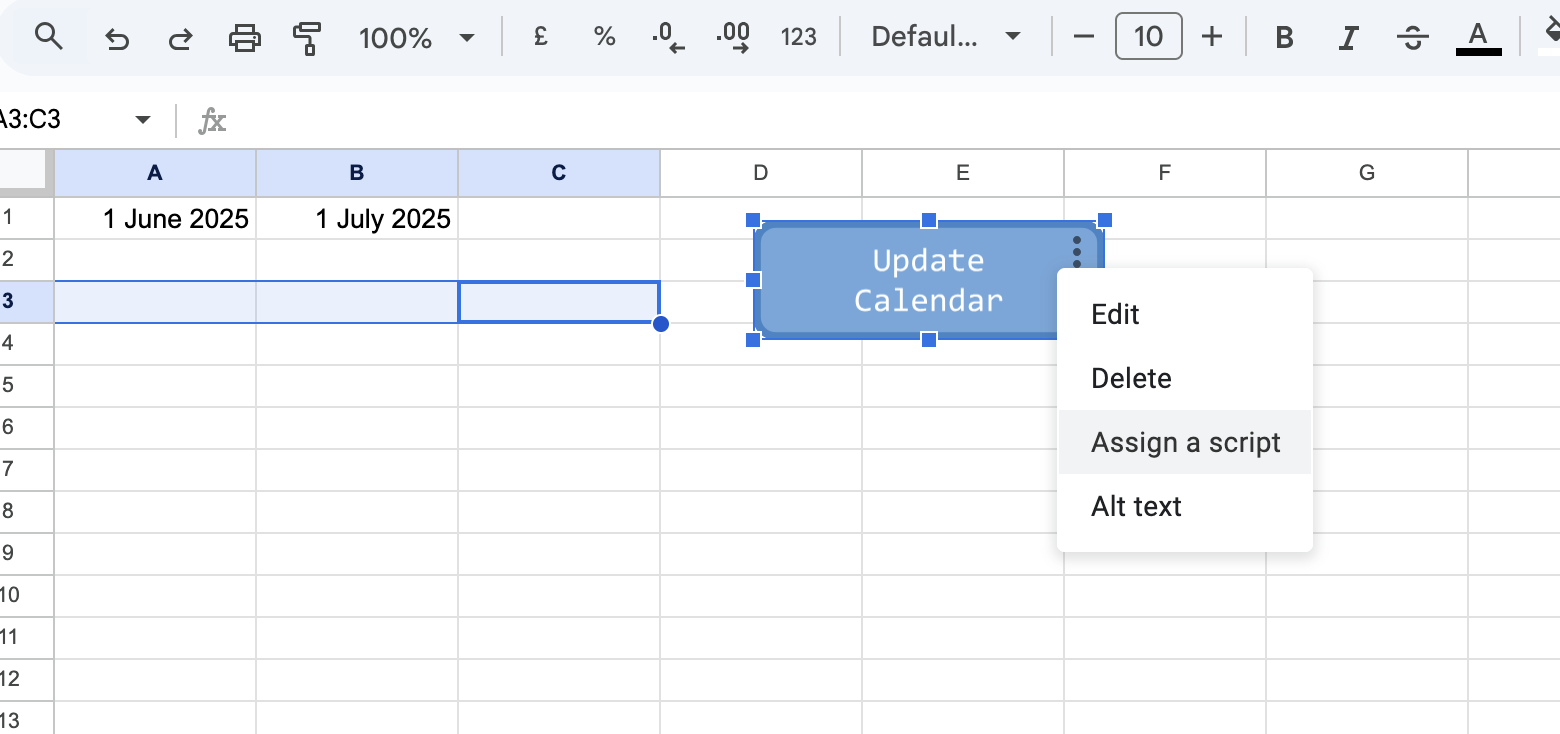Click the search magnifier icon in toolbar

click(48, 38)
